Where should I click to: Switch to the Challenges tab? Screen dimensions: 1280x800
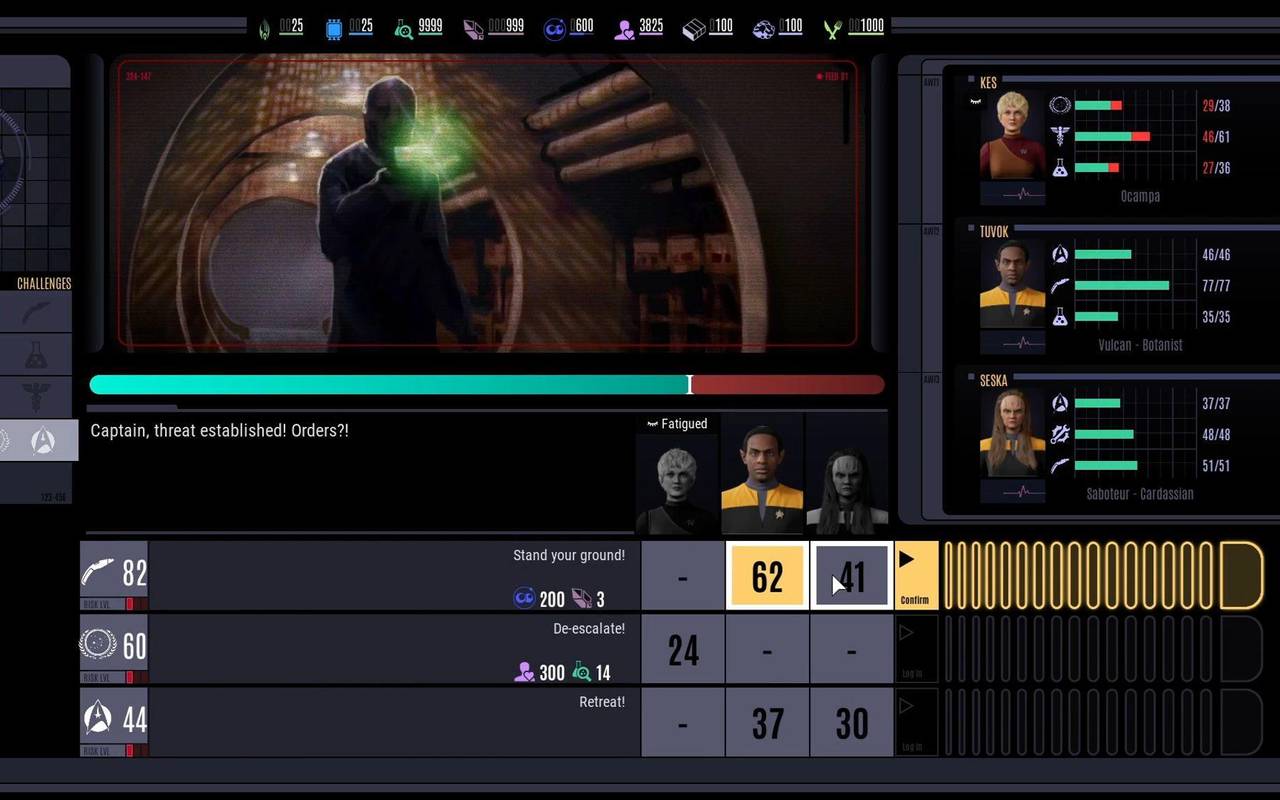click(x=43, y=283)
